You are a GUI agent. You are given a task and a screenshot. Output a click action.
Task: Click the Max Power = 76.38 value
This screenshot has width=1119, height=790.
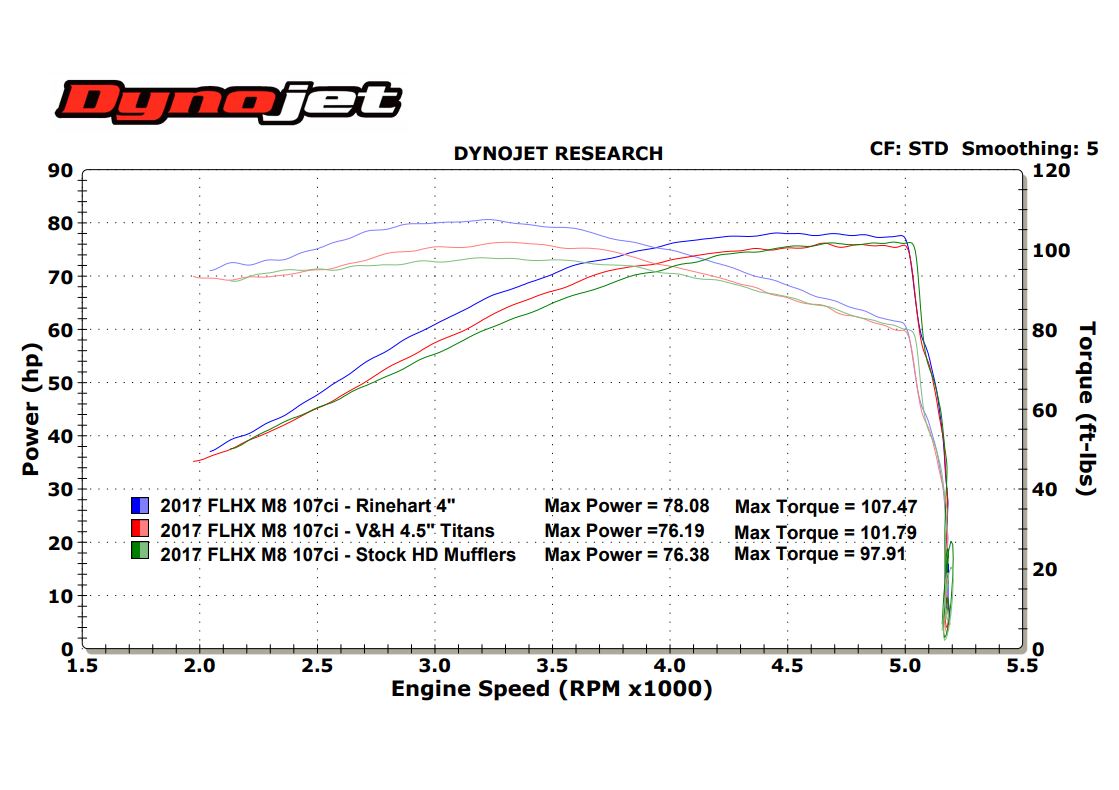(626, 554)
